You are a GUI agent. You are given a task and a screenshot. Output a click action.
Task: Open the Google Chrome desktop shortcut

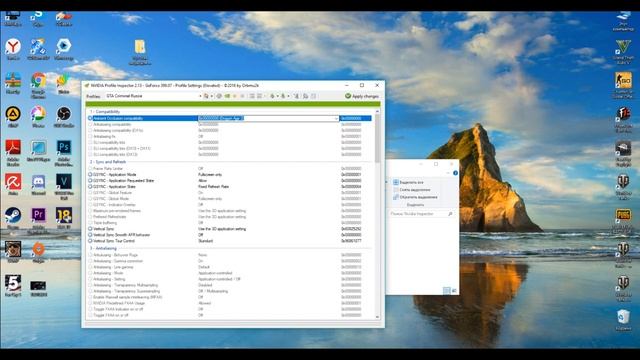(x=38, y=85)
